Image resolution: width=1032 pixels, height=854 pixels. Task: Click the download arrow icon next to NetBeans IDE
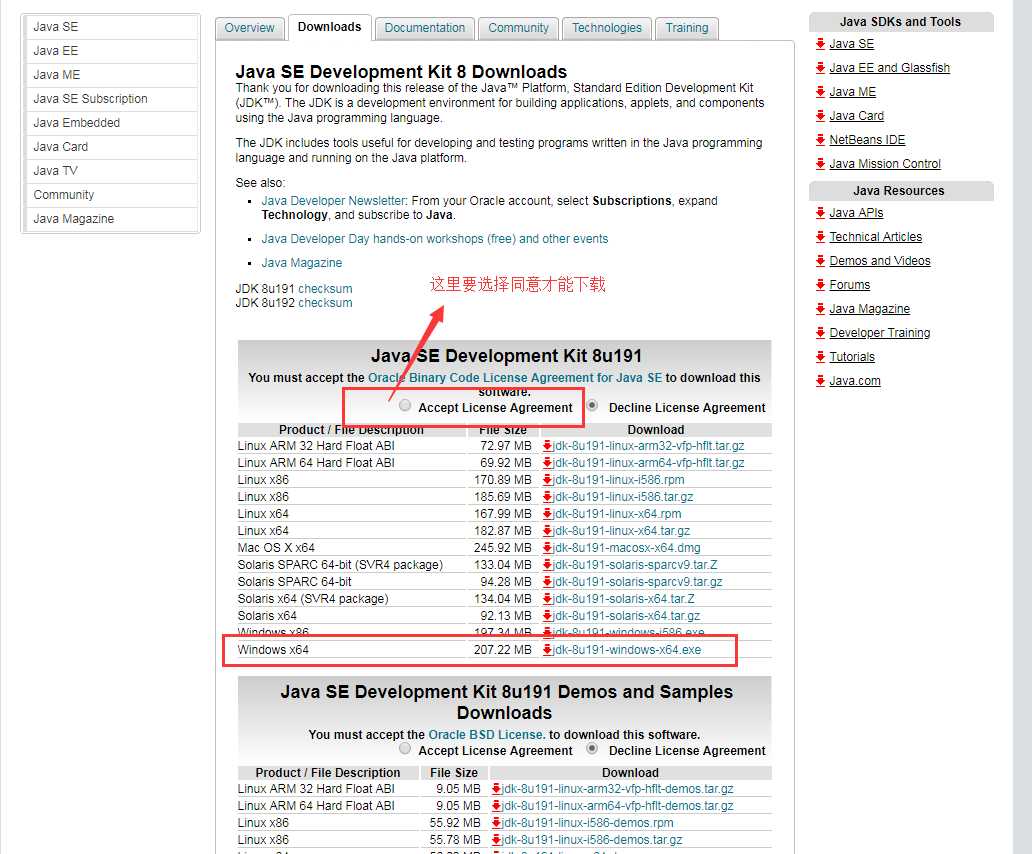(x=820, y=139)
